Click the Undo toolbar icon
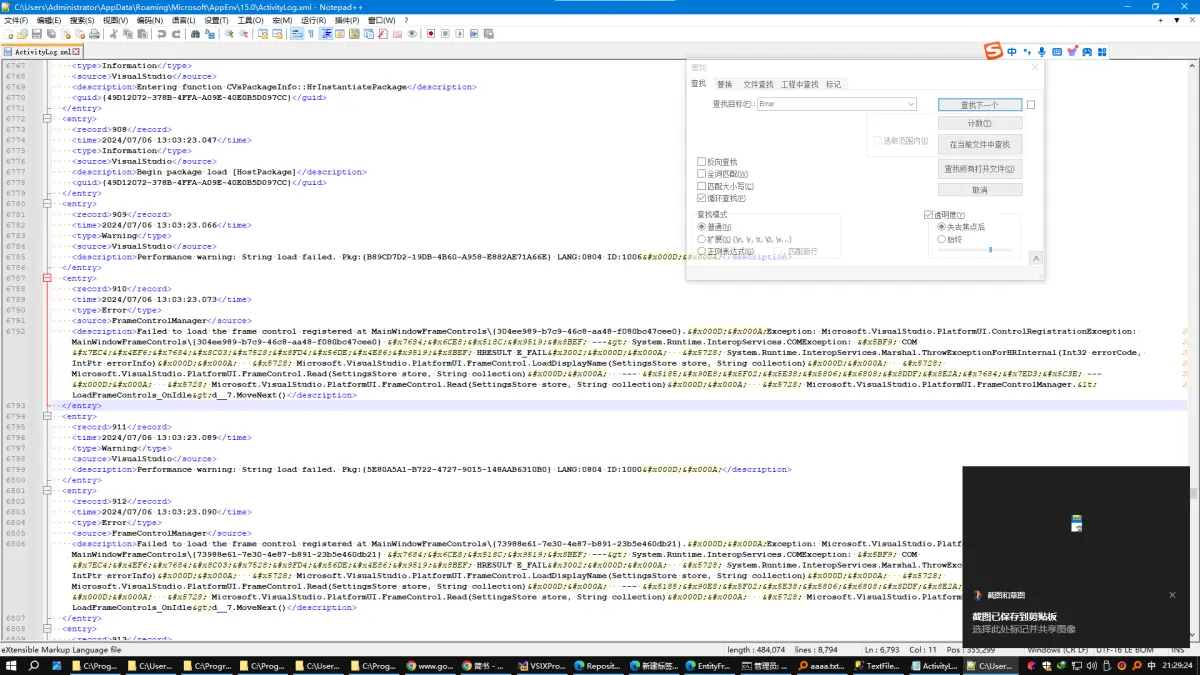1200x675 pixels. click(161, 34)
